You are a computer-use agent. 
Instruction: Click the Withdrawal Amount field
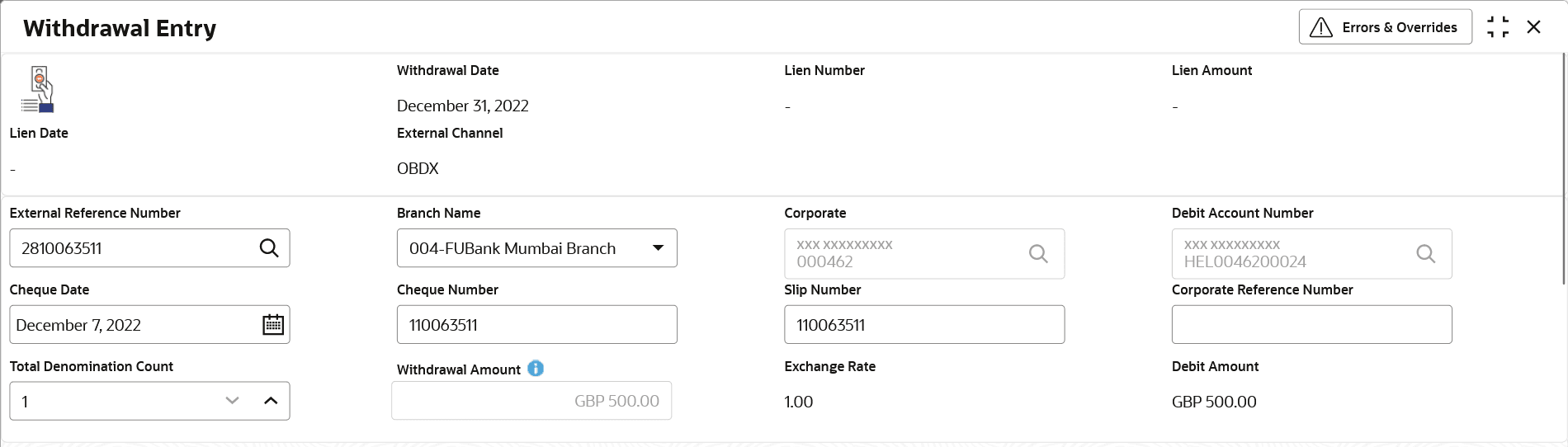point(531,401)
